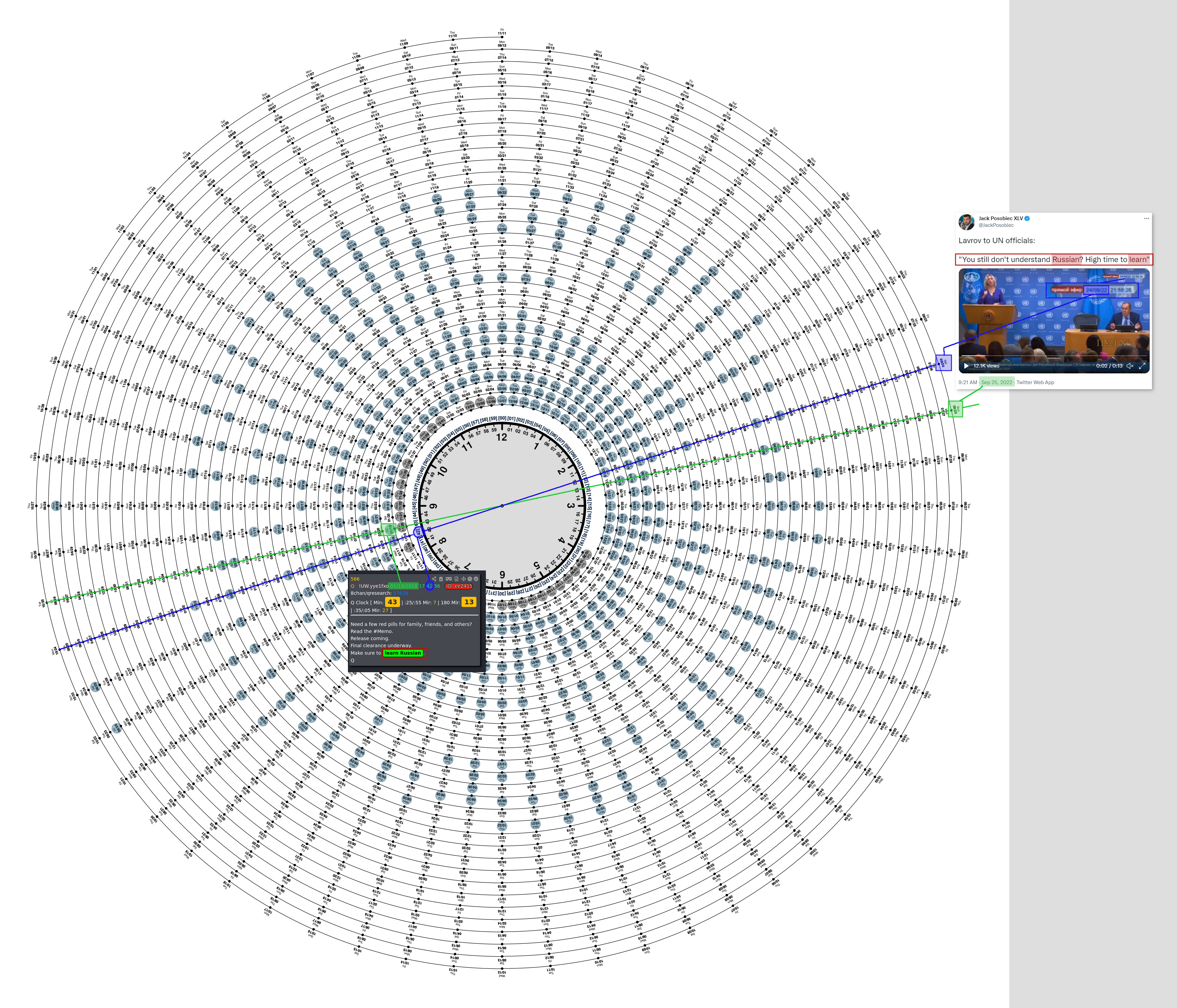Image resolution: width=1177 pixels, height=1008 pixels.
Task: Open the blue 97639 post number link
Action: click(x=401, y=593)
